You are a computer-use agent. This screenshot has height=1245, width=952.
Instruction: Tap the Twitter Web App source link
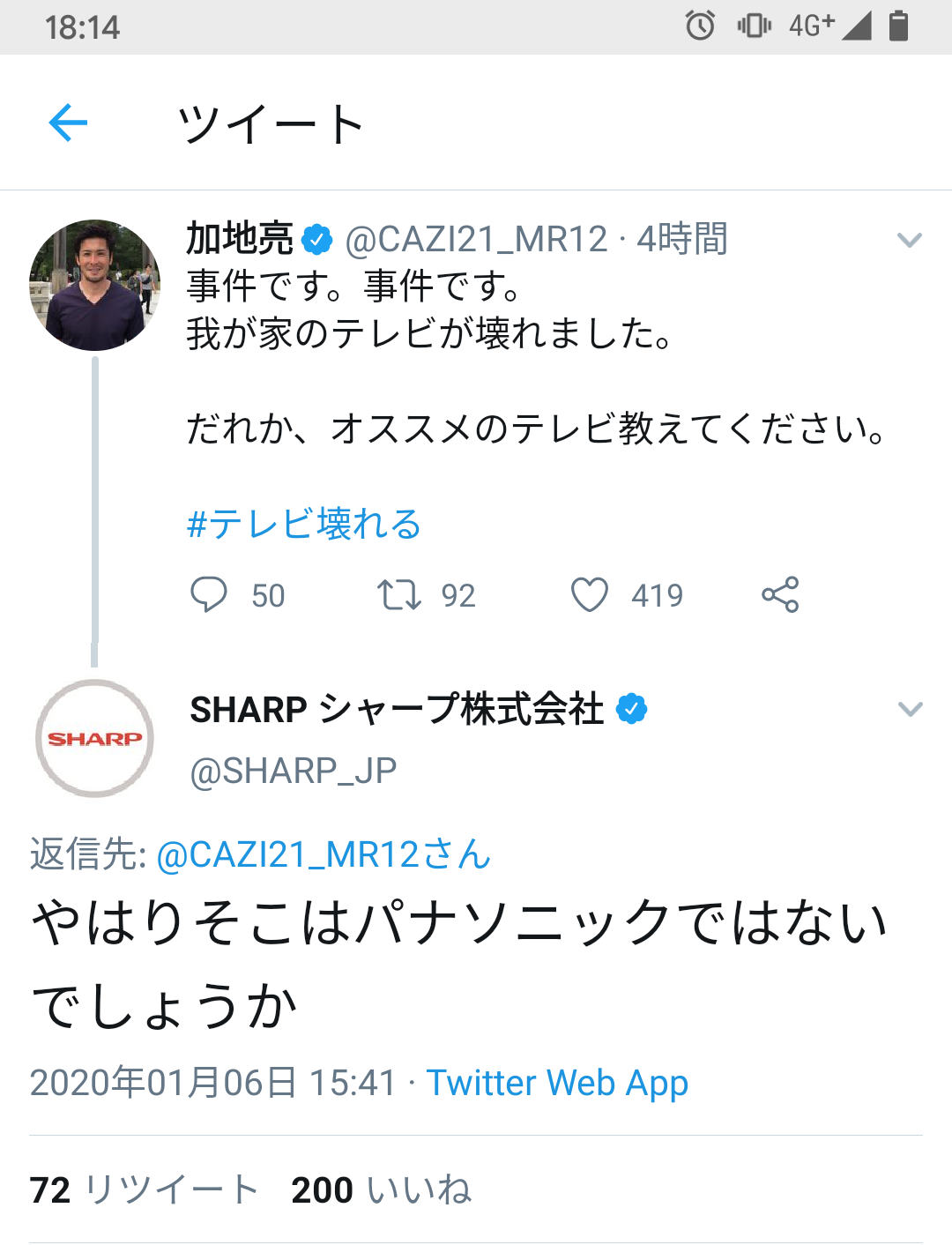[557, 1083]
